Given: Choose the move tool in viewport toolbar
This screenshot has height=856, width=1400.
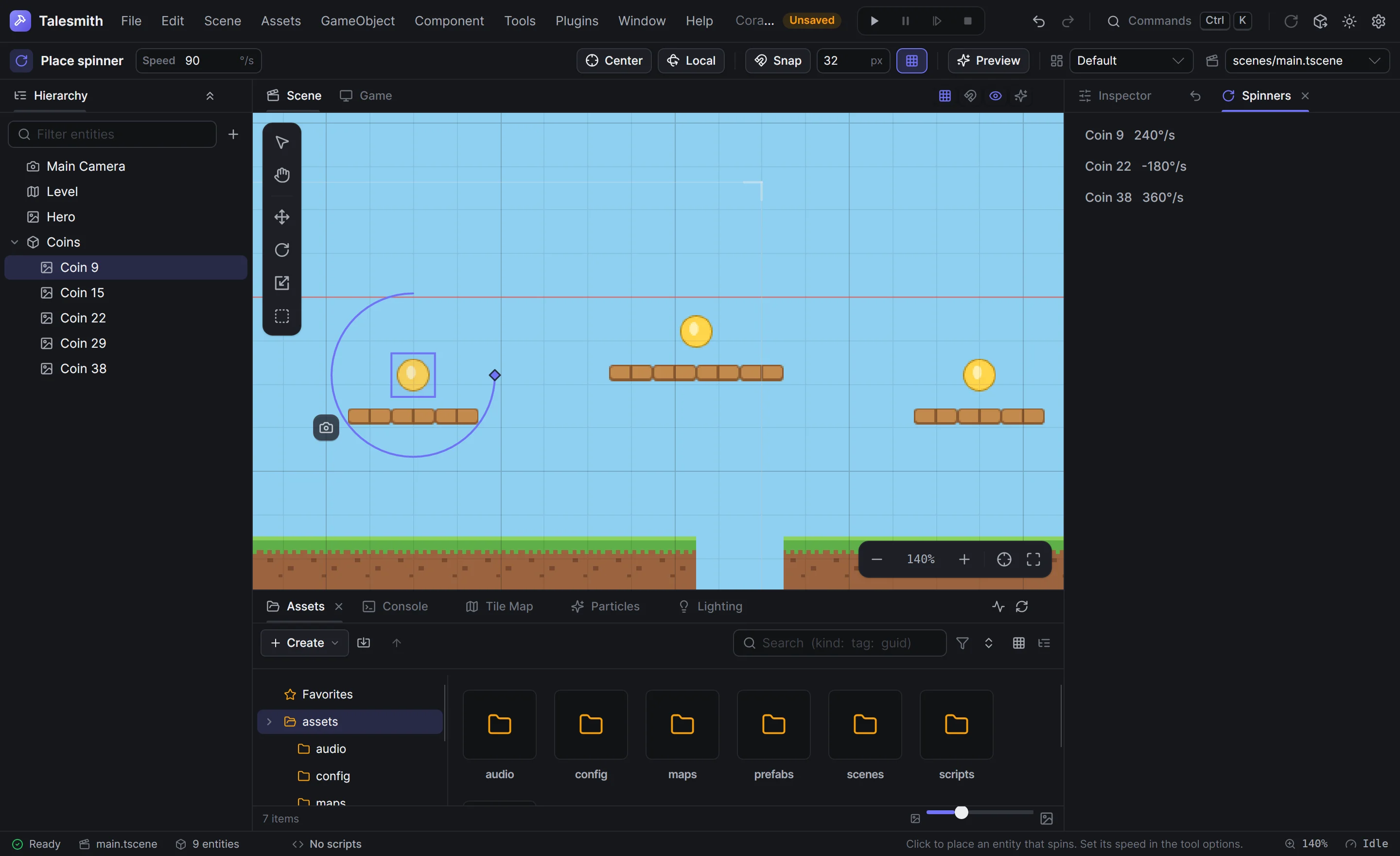Looking at the screenshot, I should pos(282,217).
